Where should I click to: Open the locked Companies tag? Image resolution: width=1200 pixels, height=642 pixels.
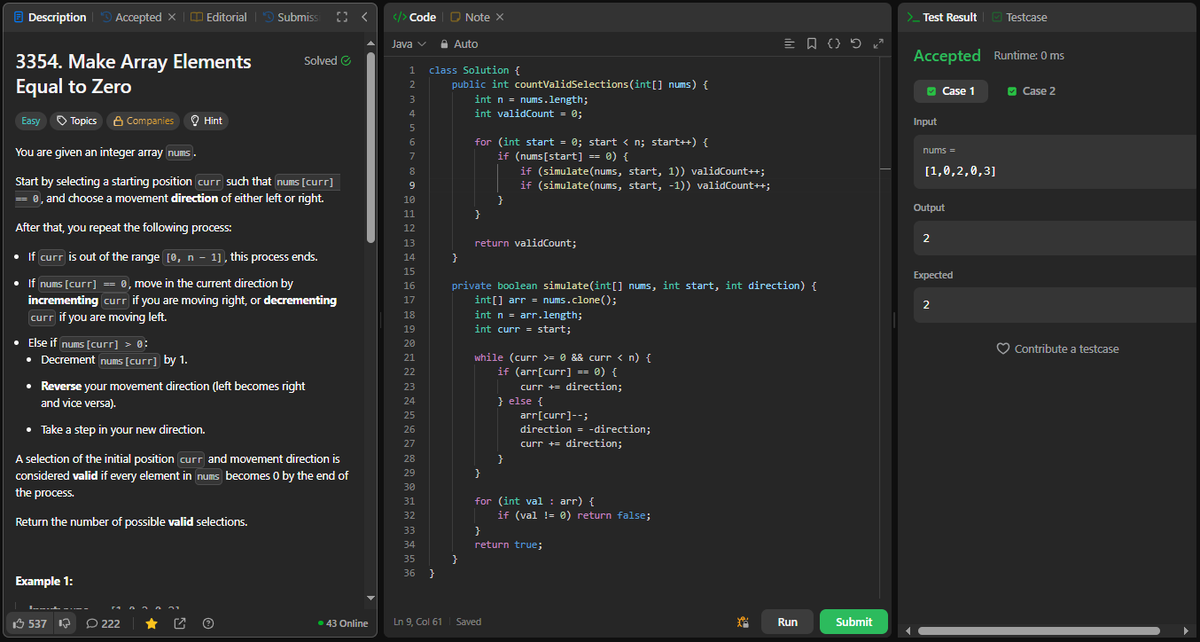143,121
